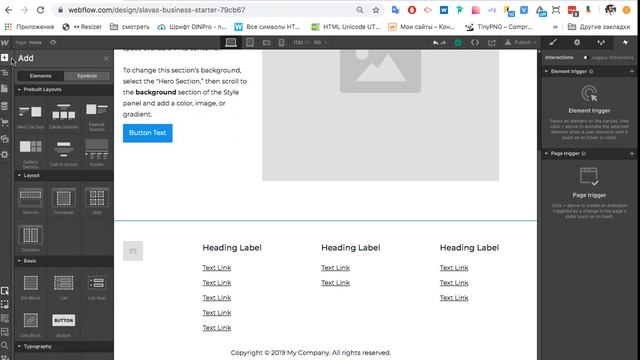Viewport: 640px width, 360px height.
Task: Open the Add elements panel icon
Action: 4,58
